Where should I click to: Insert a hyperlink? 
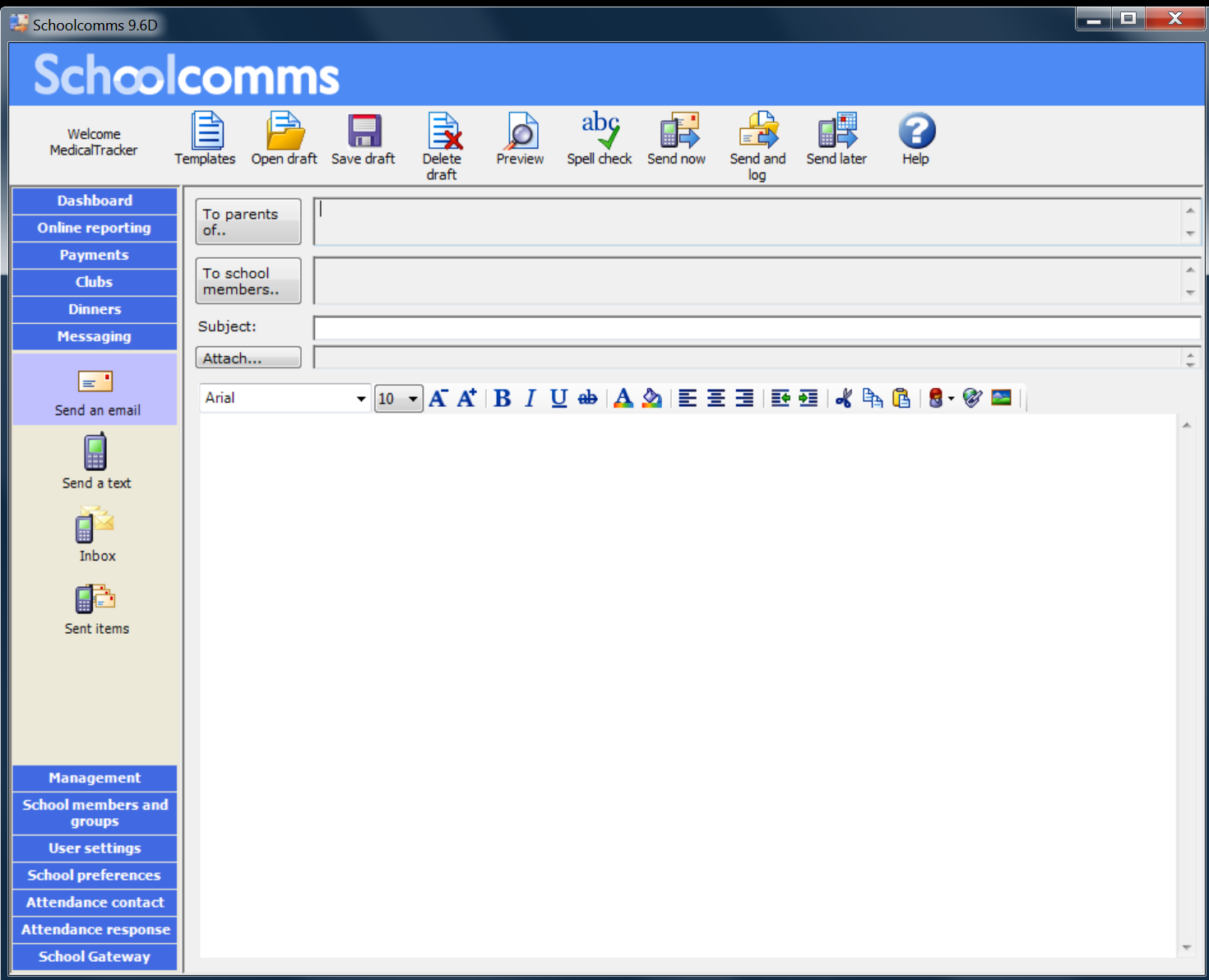tap(973, 399)
